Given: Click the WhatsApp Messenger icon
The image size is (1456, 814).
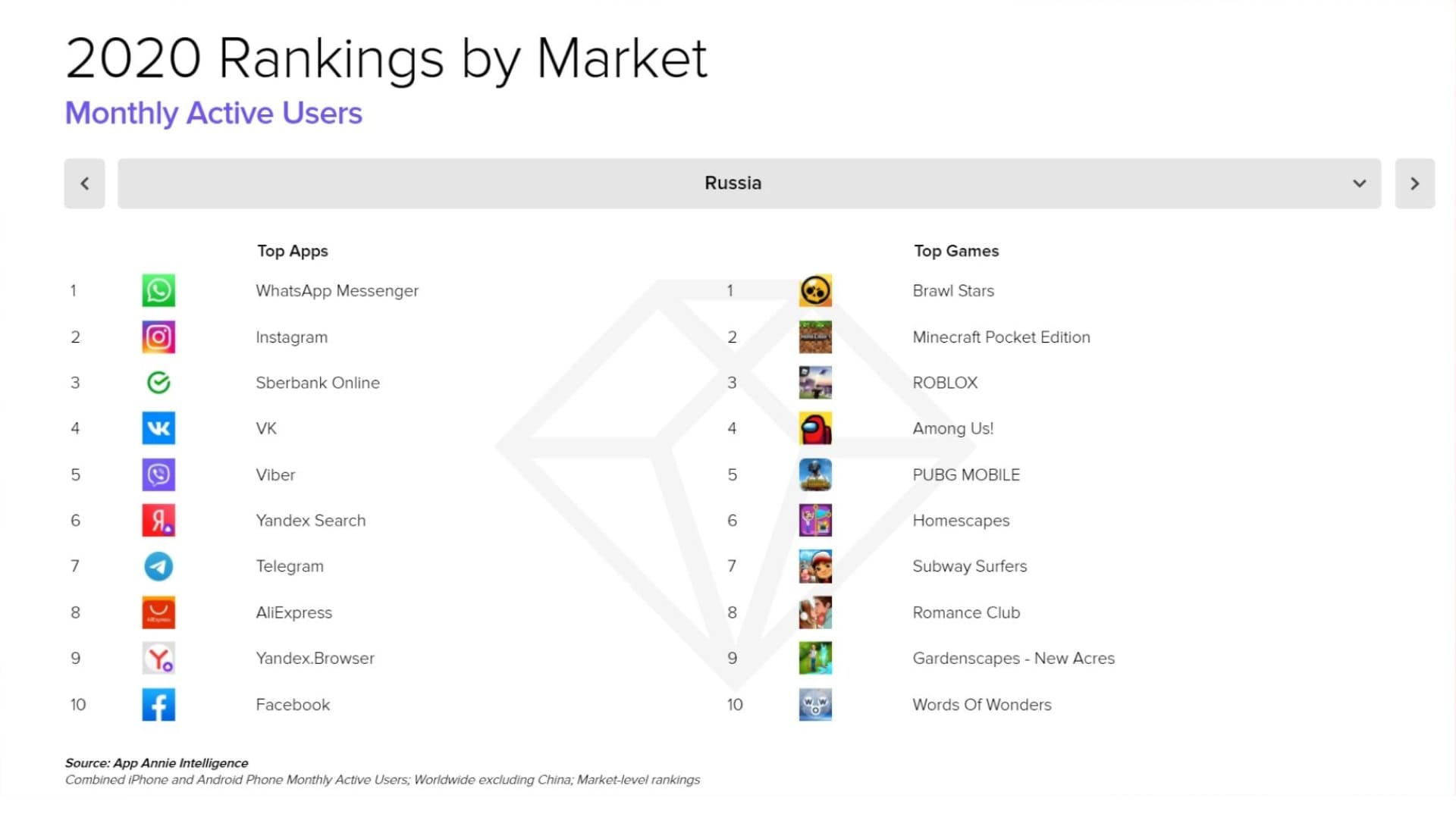Looking at the screenshot, I should pyautogui.click(x=158, y=290).
